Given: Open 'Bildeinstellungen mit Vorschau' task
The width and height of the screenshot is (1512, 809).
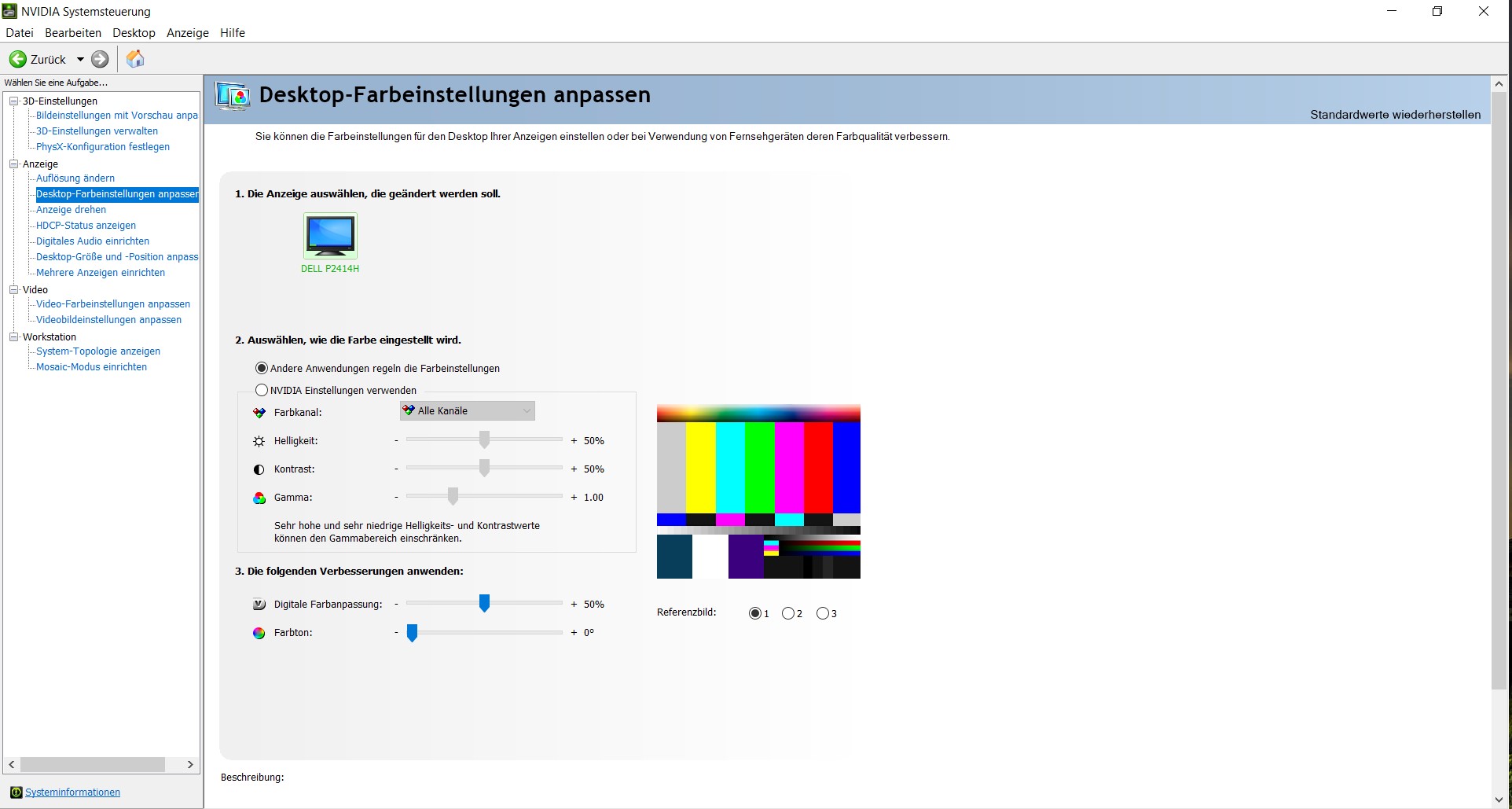Looking at the screenshot, I should point(117,116).
